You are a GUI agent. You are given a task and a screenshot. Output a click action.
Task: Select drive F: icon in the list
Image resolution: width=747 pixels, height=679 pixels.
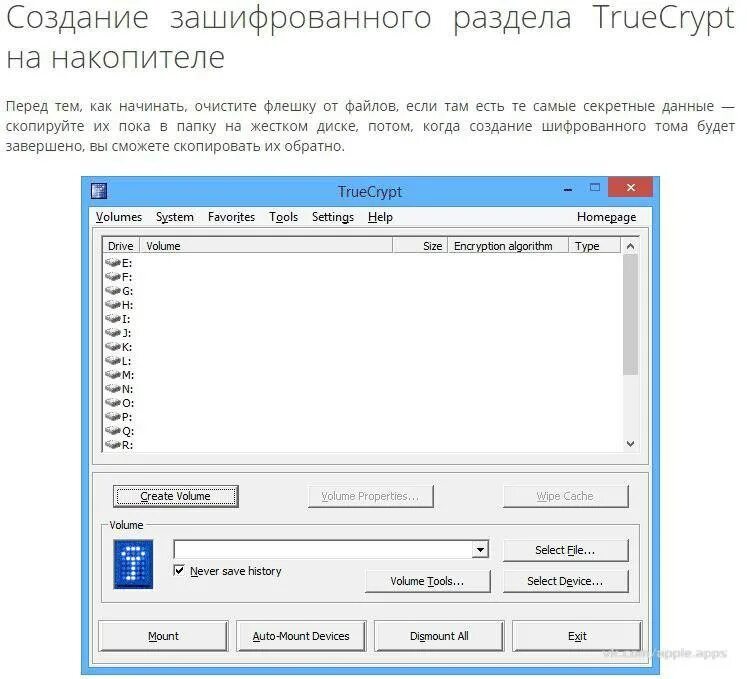[113, 276]
